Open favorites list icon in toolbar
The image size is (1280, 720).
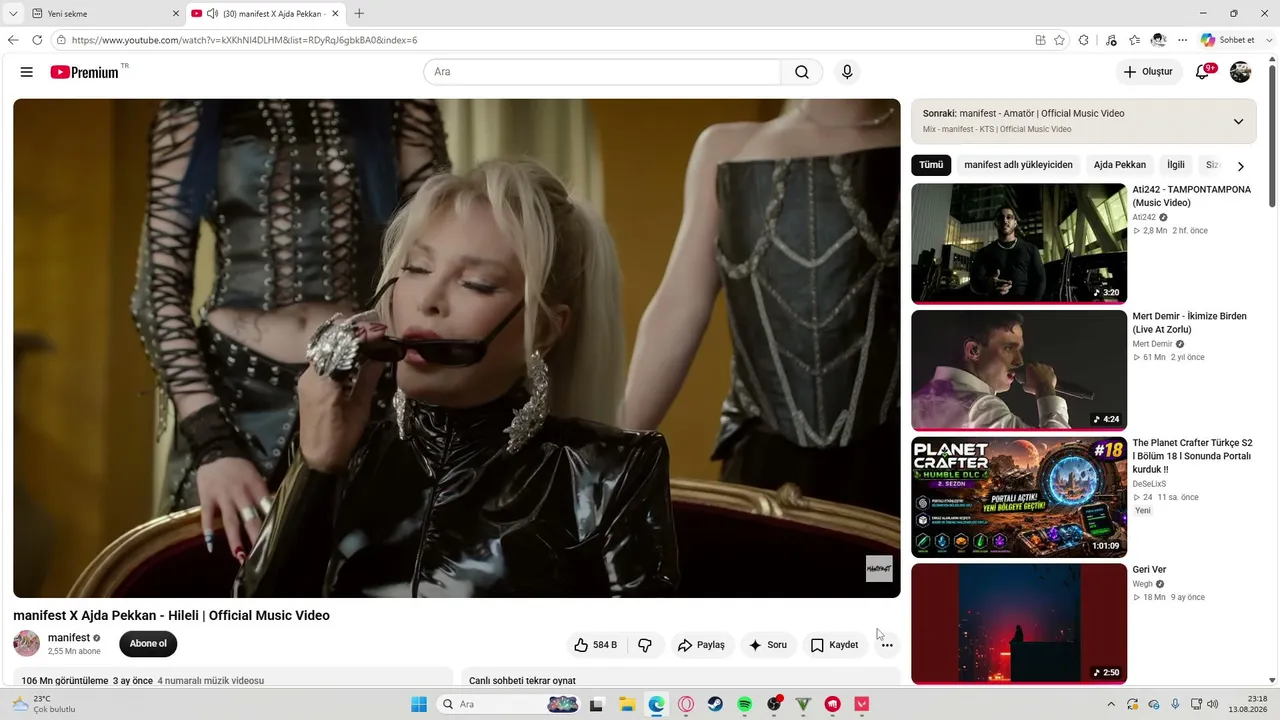point(1135,40)
